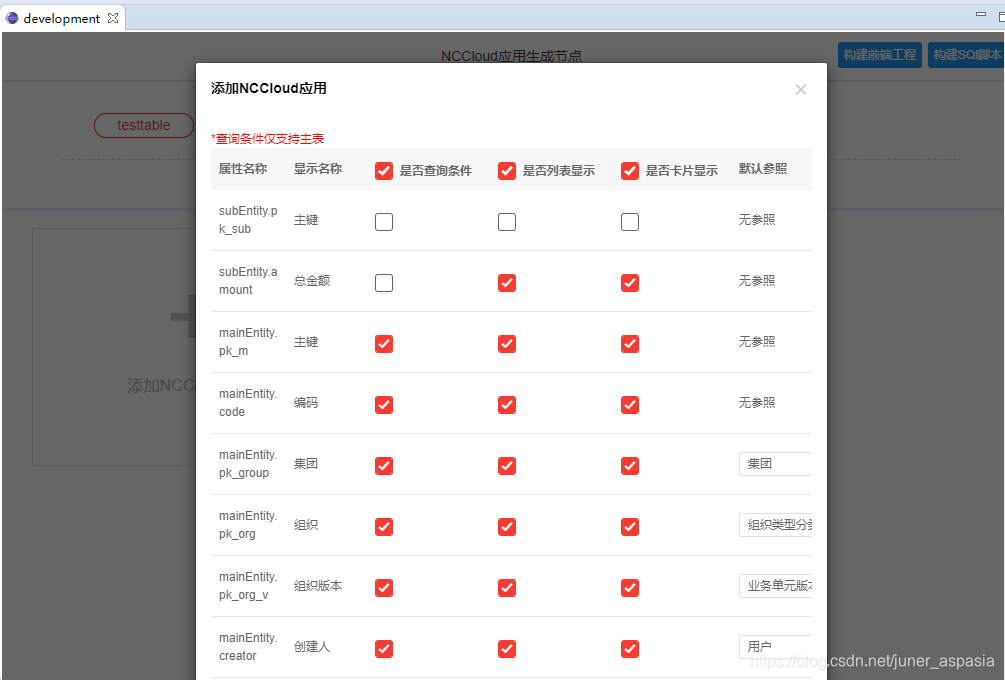Screen dimensions: 1005x680
Task: Select the testtable tag
Action: [x=144, y=125]
